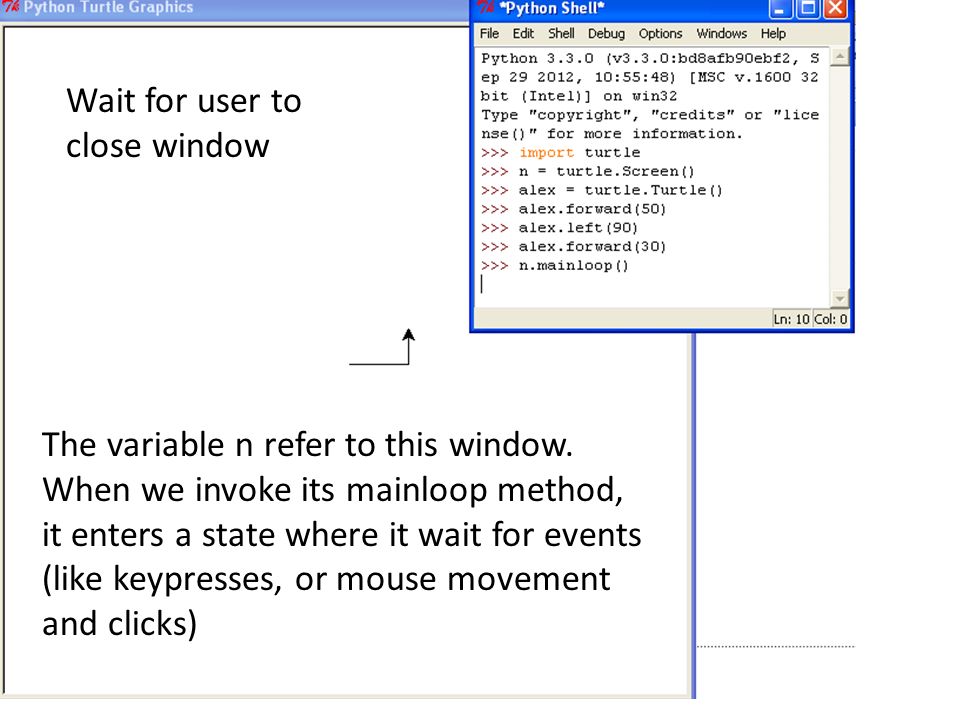Click the shell scrollbar up arrow
Image resolution: width=960 pixels, height=720 pixels.
click(x=839, y=57)
